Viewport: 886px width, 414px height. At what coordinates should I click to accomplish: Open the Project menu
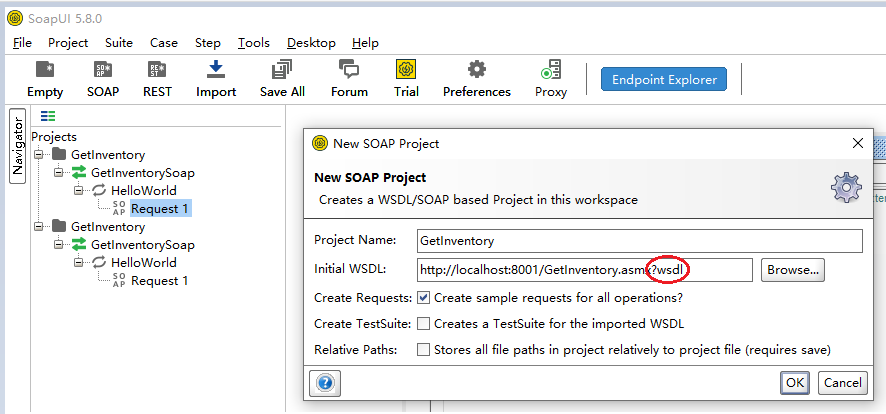tap(68, 43)
